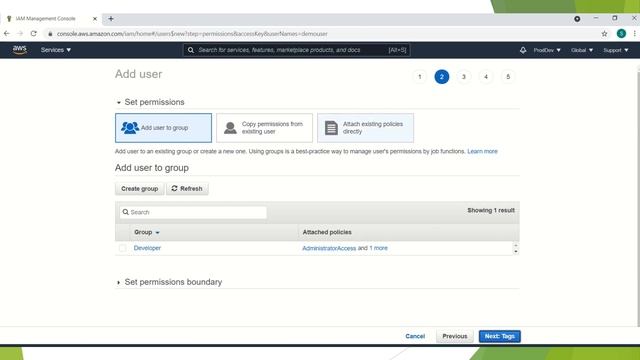Choose Add user to group option
The width and height of the screenshot is (640, 360).
click(163, 128)
